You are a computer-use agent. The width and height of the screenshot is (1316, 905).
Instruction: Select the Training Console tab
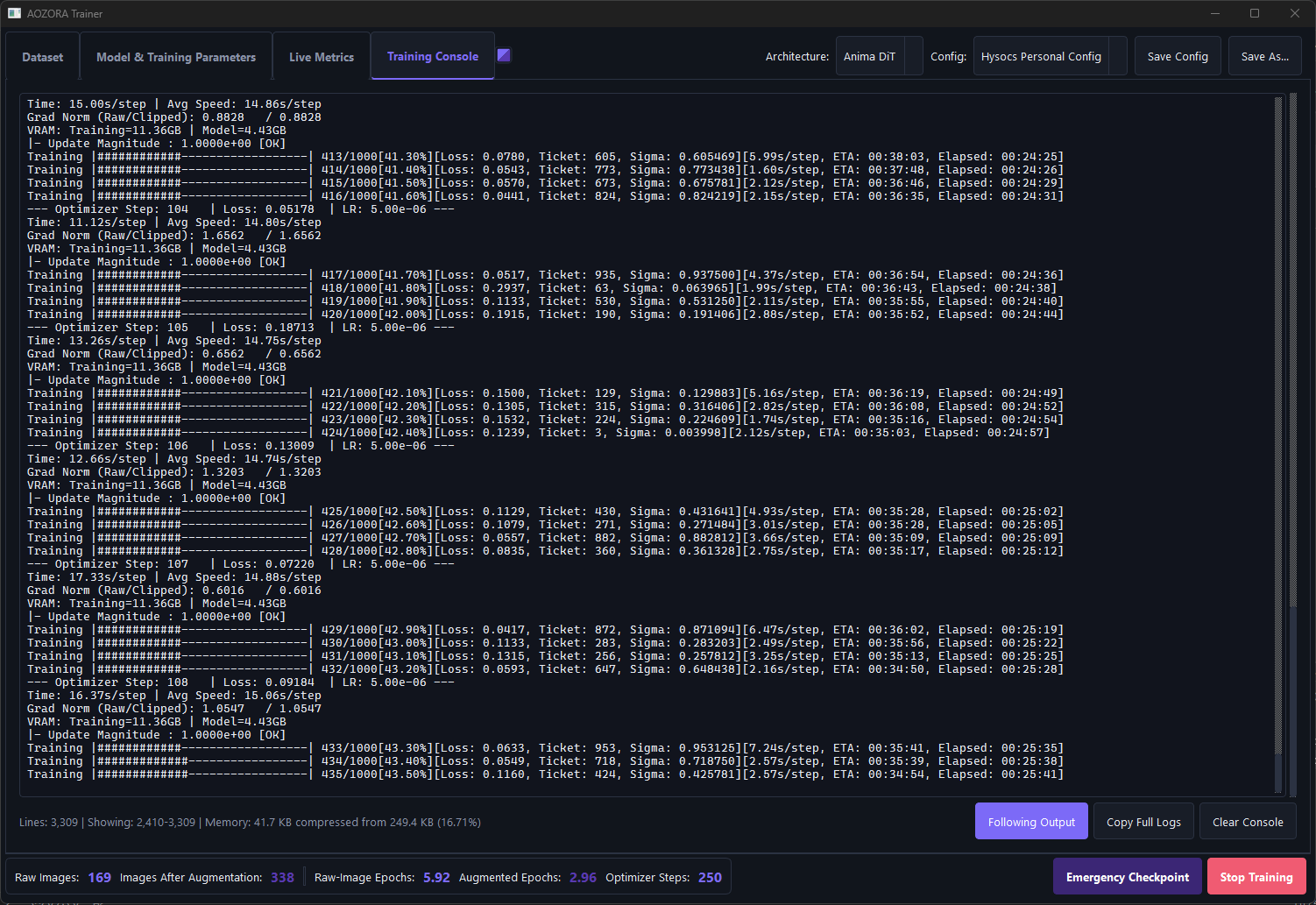tap(433, 56)
